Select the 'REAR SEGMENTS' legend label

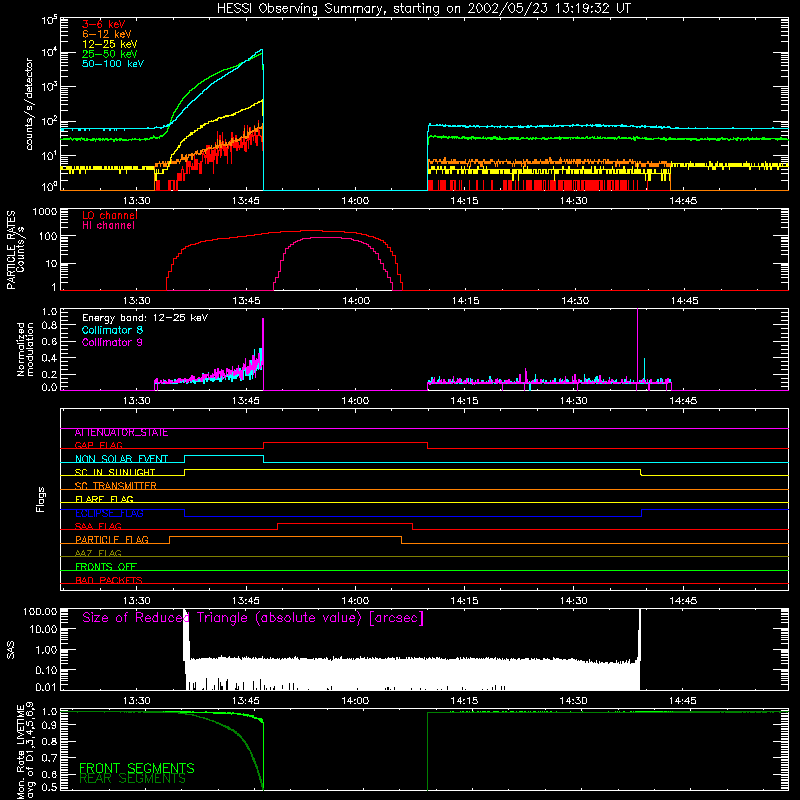tap(132, 779)
